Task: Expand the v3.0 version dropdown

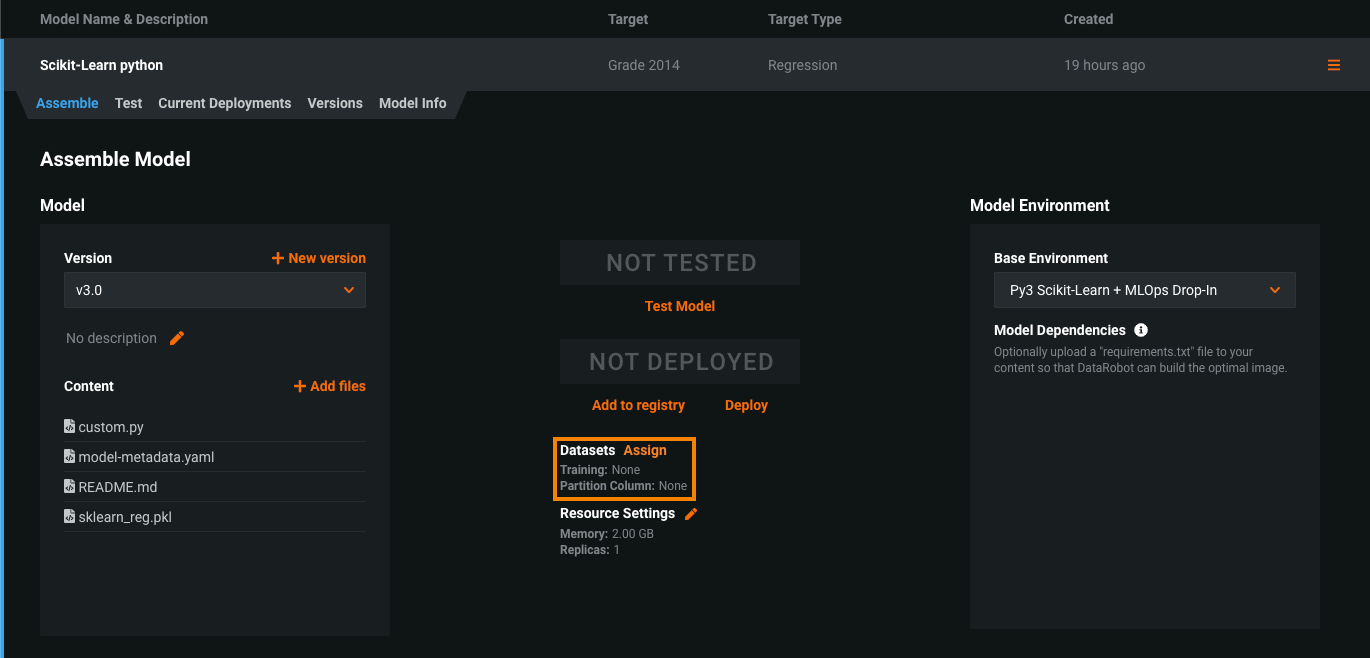Action: 214,290
